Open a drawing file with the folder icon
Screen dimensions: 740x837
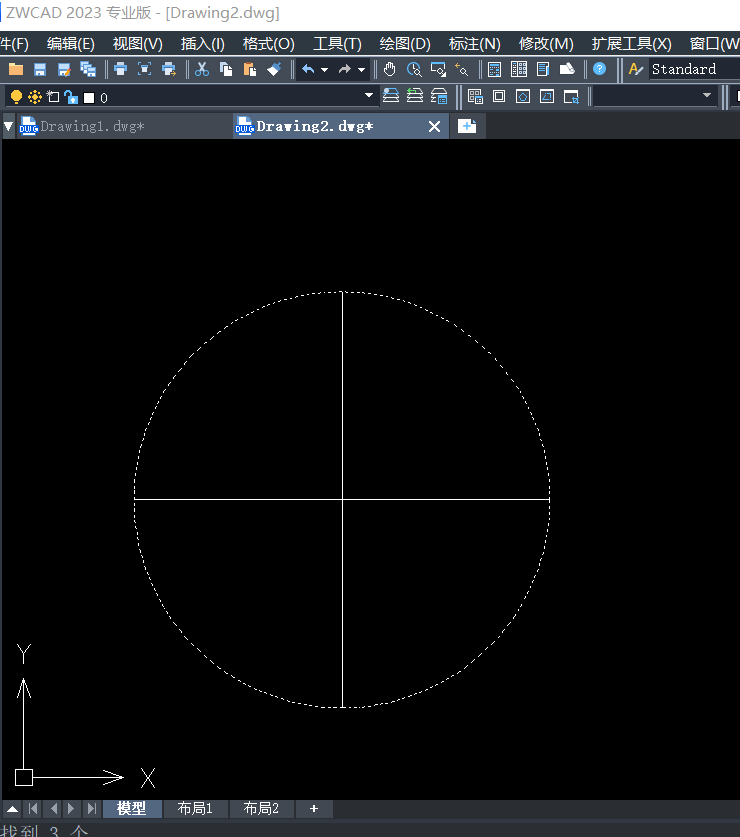point(16,69)
